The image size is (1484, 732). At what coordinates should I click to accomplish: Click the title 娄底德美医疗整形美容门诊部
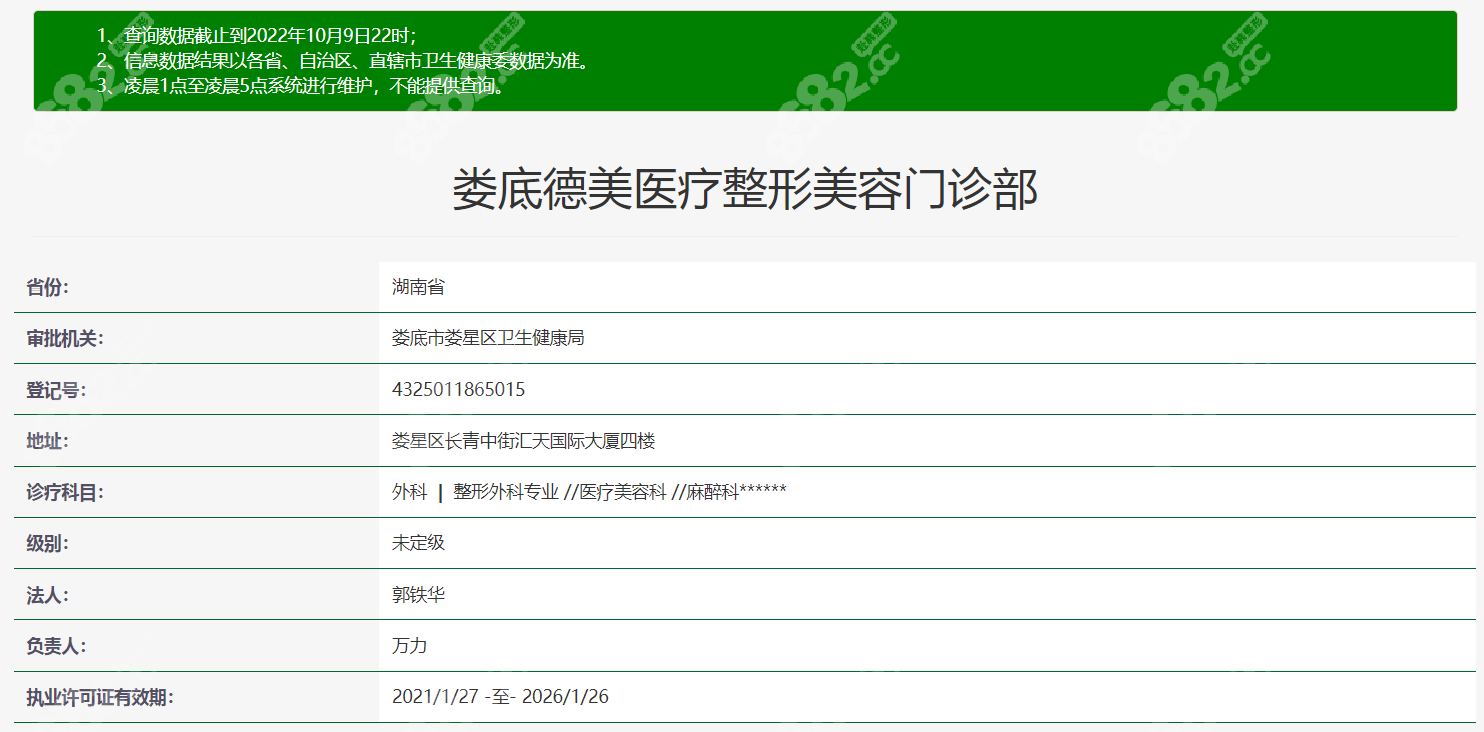point(745,190)
